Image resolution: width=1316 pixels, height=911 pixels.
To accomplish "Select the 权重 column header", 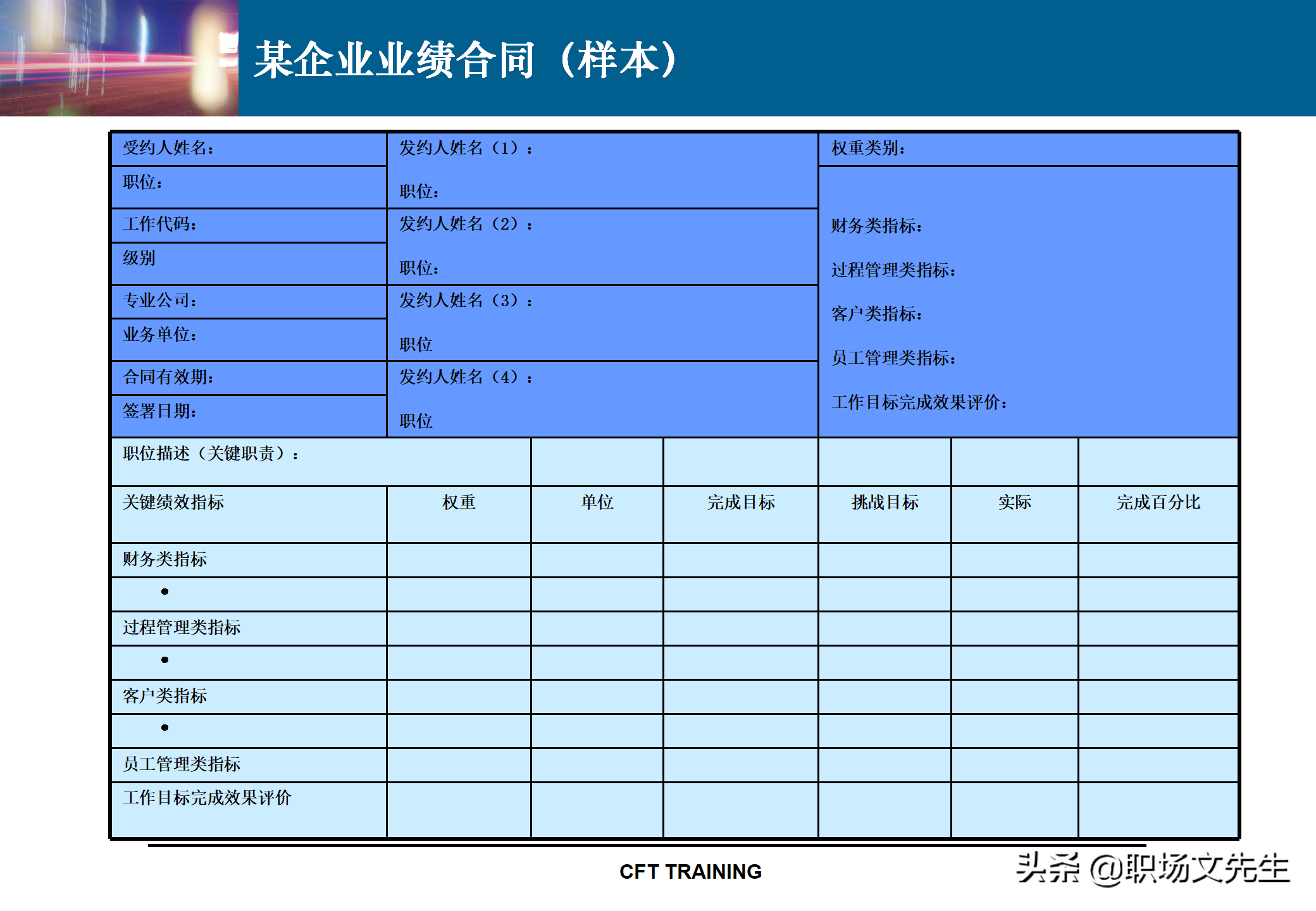I will pyautogui.click(x=458, y=503).
